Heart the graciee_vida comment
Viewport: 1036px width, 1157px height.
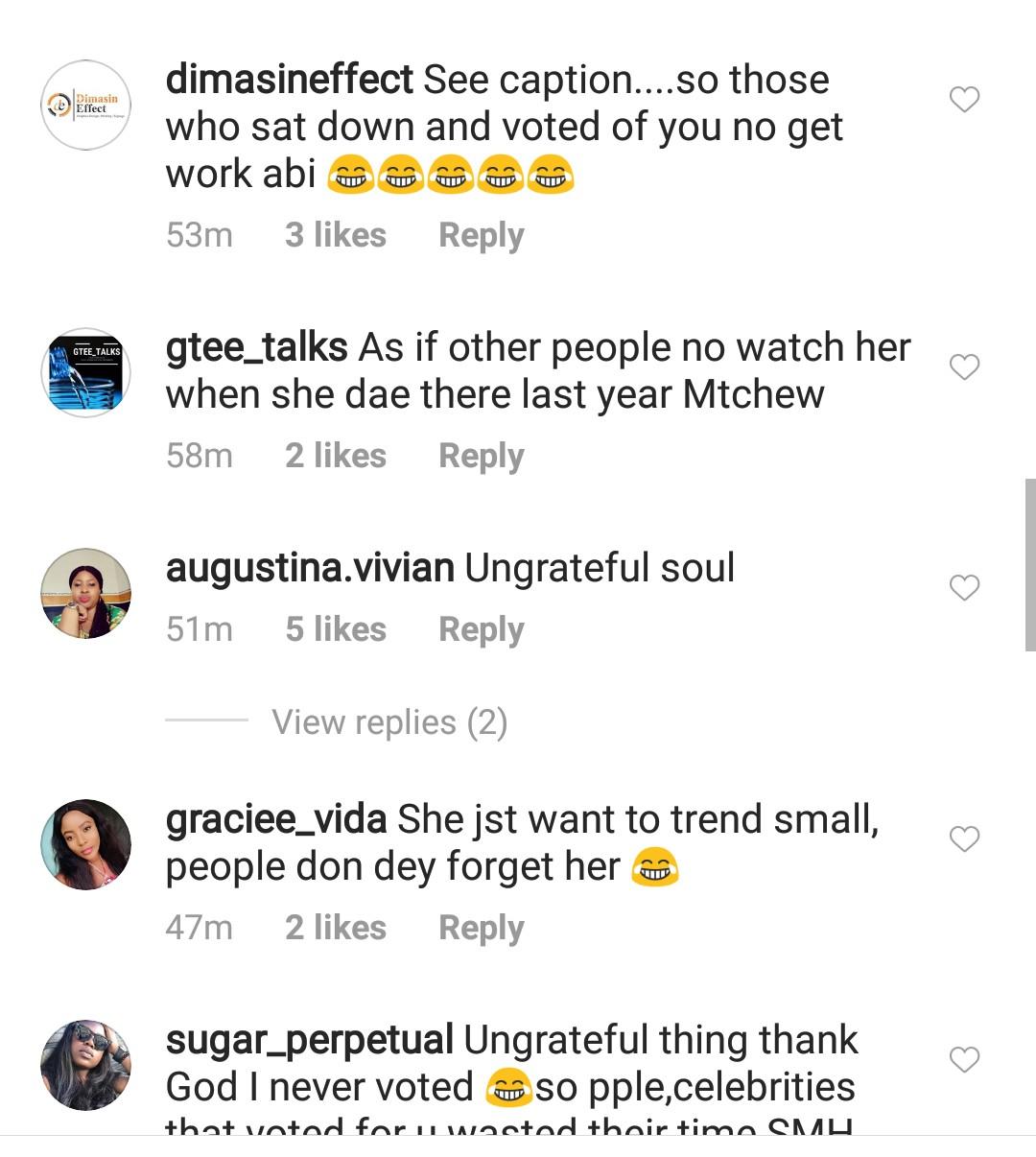click(964, 839)
